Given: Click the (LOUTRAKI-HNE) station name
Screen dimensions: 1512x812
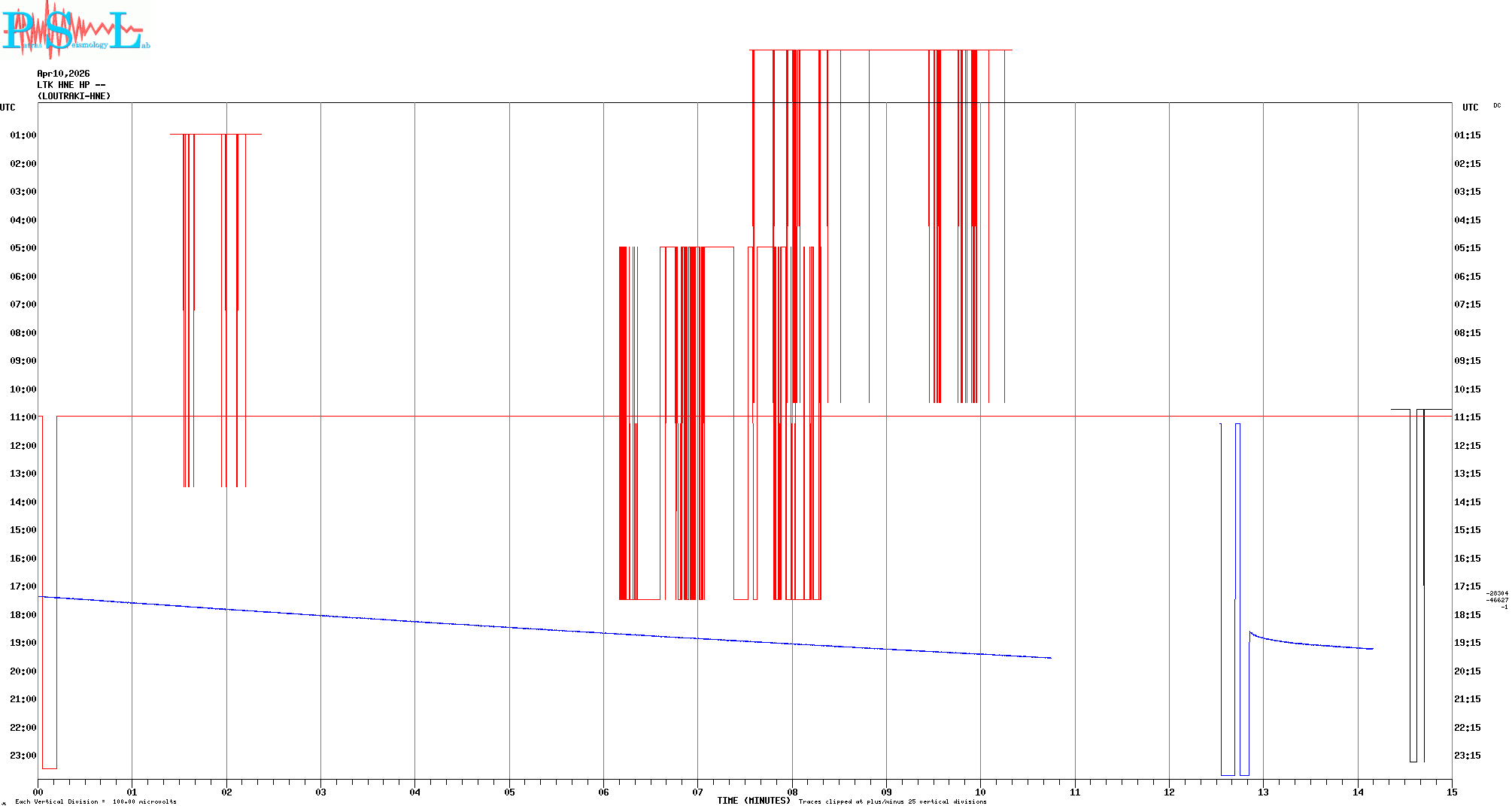Looking at the screenshot, I should [x=74, y=96].
